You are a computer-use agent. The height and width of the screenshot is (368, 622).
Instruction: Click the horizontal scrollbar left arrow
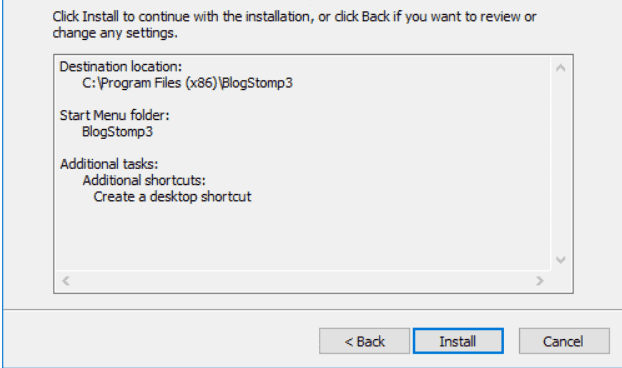point(66,281)
